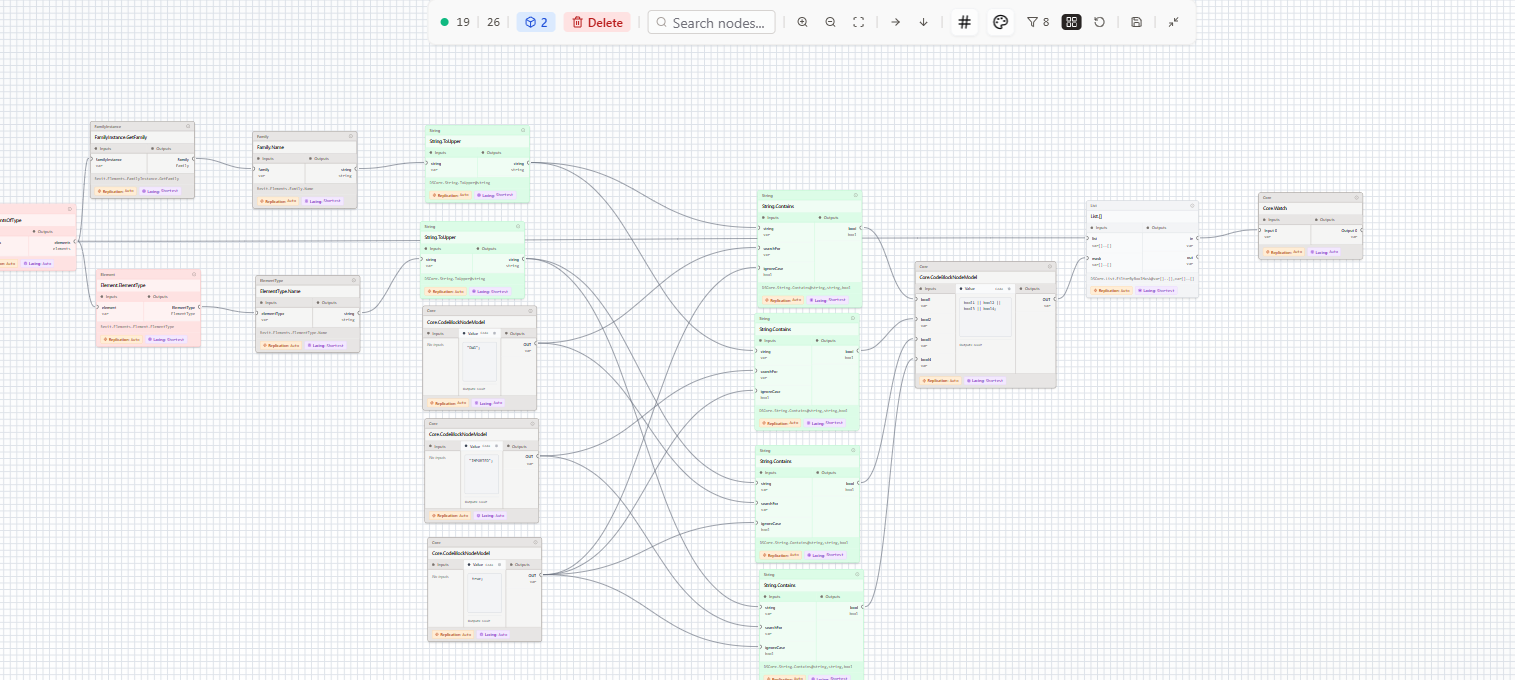Collapse the toolbar with inward arrows icon
This screenshot has height=680, width=1515.
[x=1173, y=22]
